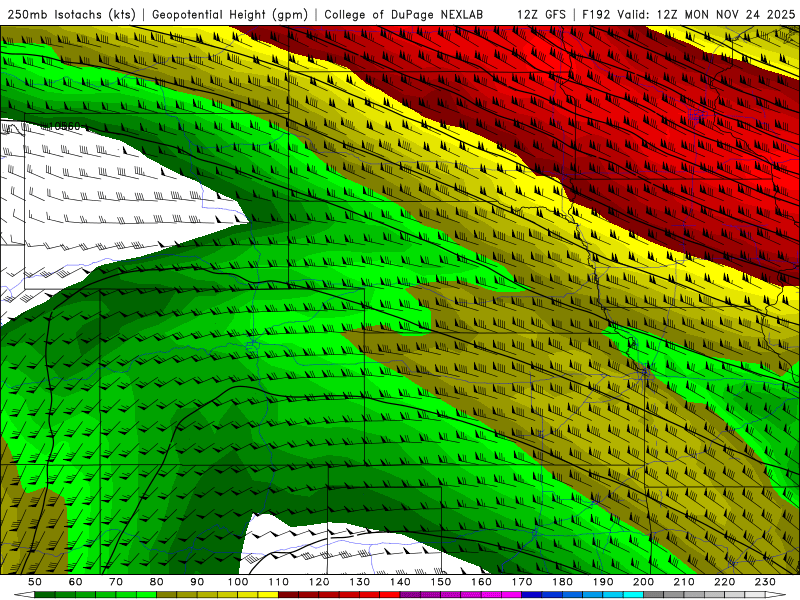Click the colorbar's left arrow end cap
This screenshot has width=800, height=600.
tap(24, 595)
